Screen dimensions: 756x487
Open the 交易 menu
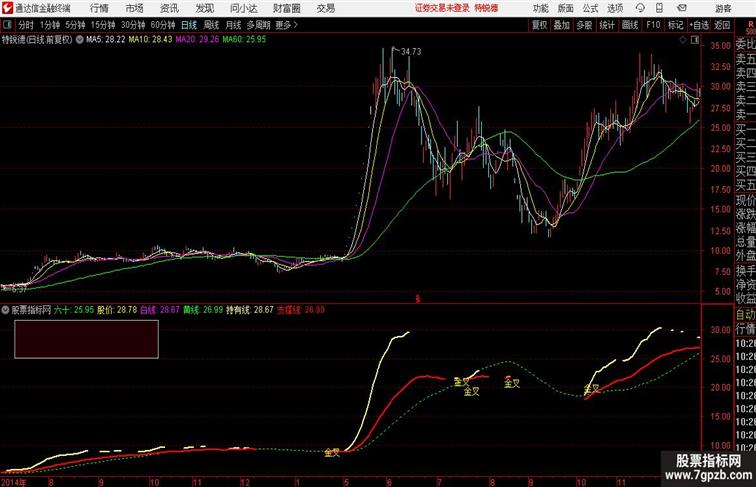coord(325,8)
